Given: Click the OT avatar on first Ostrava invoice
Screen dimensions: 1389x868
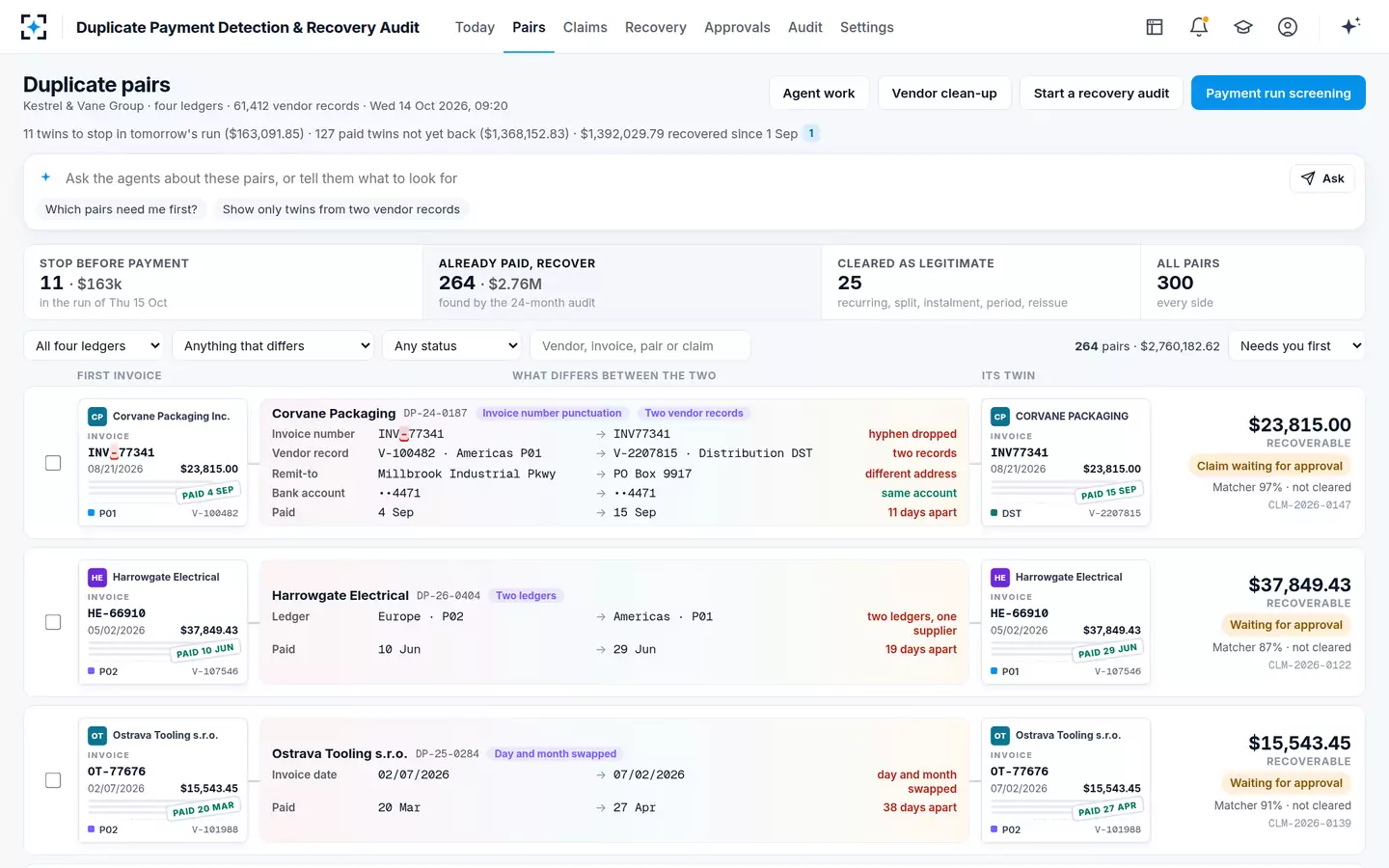Looking at the screenshot, I should [97, 736].
